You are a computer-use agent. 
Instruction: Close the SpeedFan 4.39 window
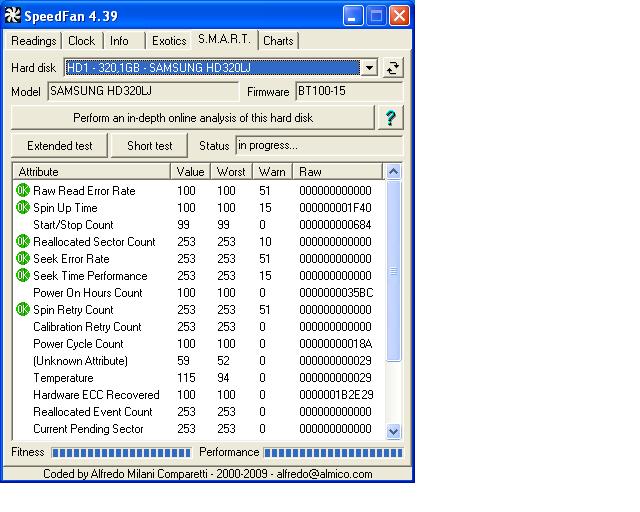[x=399, y=16]
